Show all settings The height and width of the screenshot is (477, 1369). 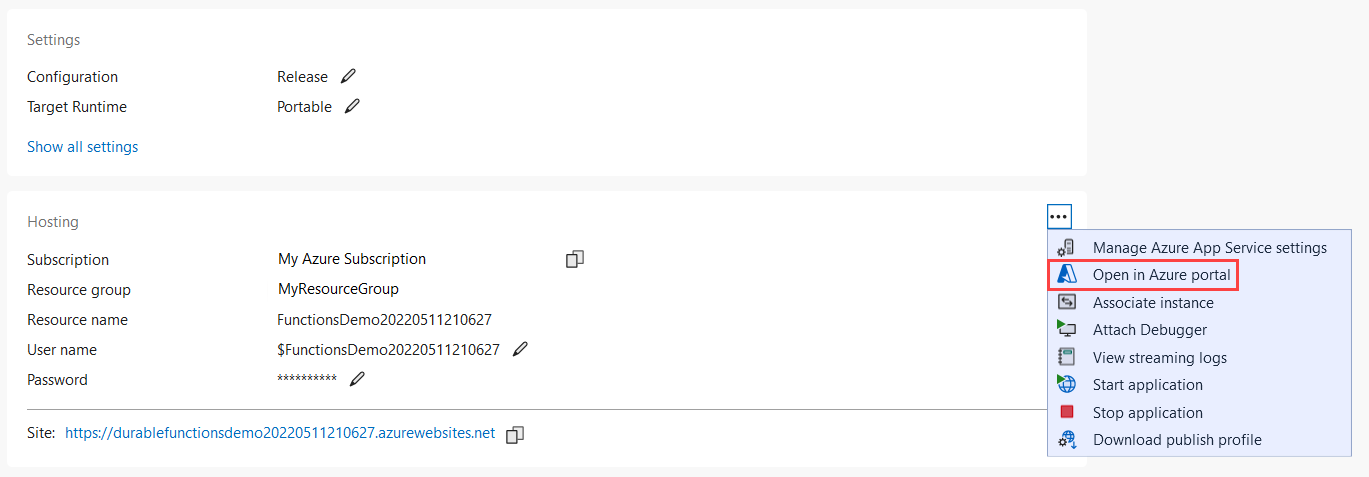click(x=82, y=147)
